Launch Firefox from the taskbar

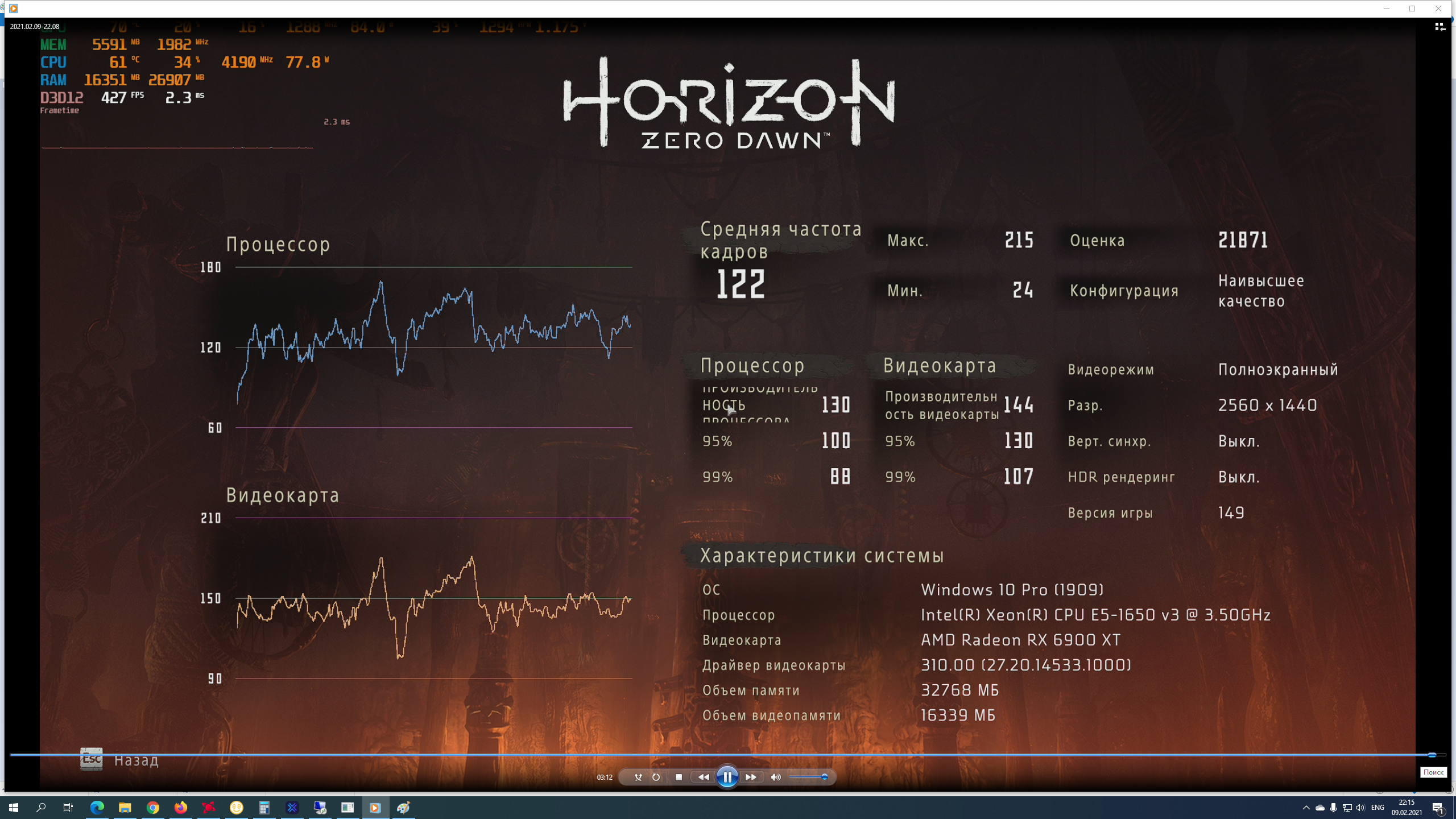pyautogui.click(x=180, y=807)
